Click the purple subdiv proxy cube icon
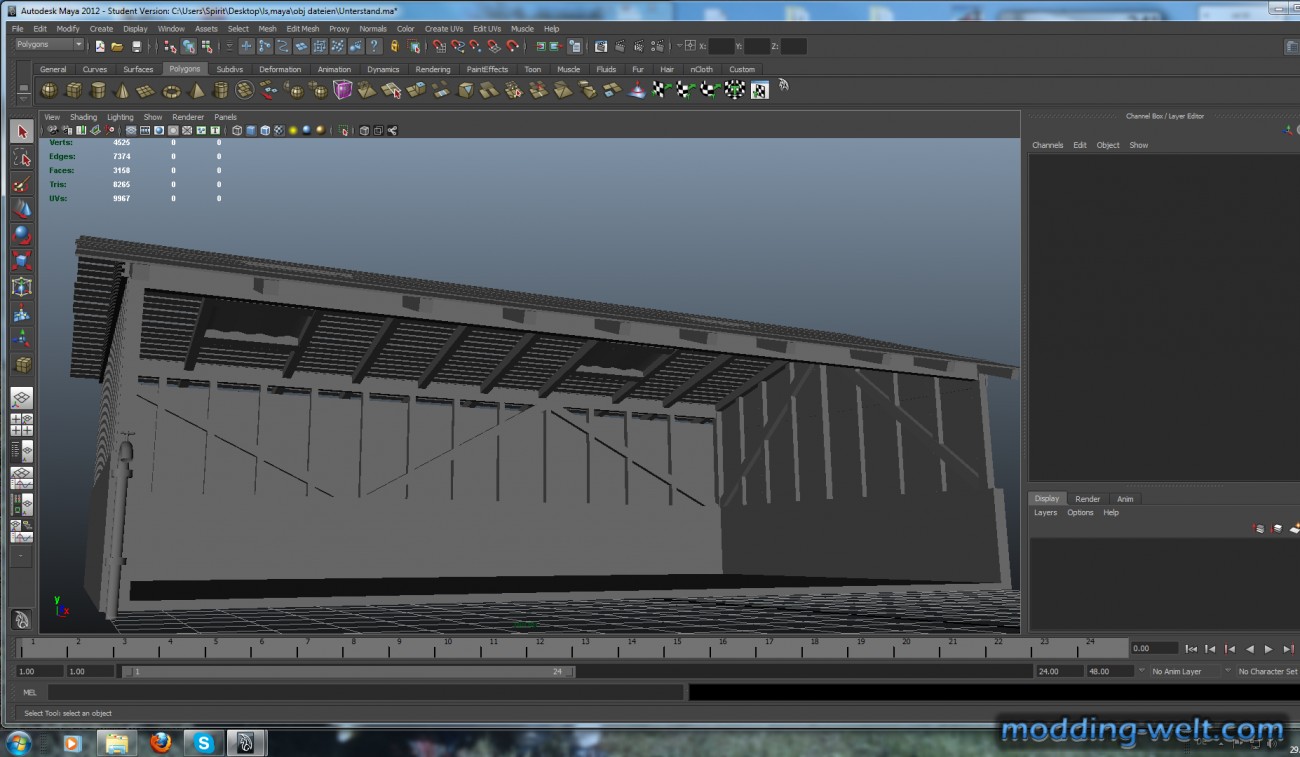Image resolution: width=1300 pixels, height=757 pixels. pos(343,91)
